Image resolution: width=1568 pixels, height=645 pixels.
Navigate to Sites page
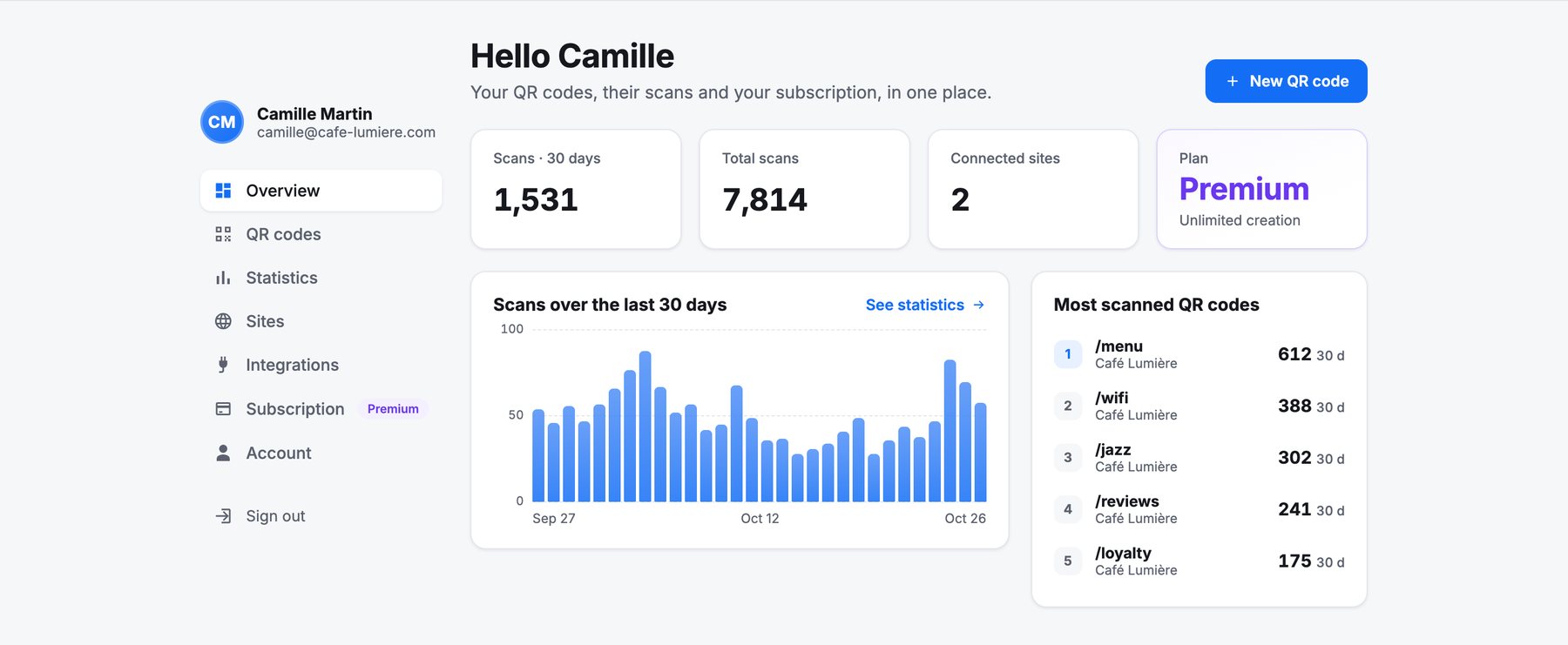click(321, 321)
